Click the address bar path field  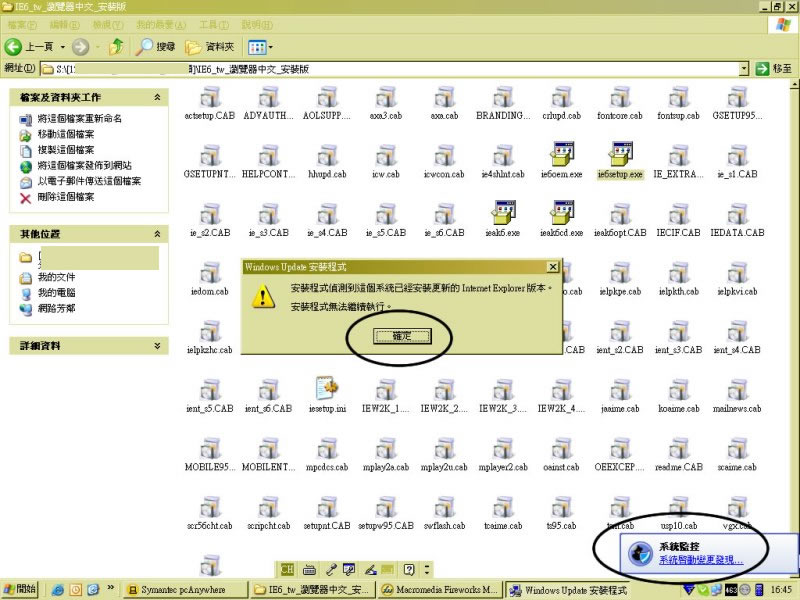click(390, 69)
